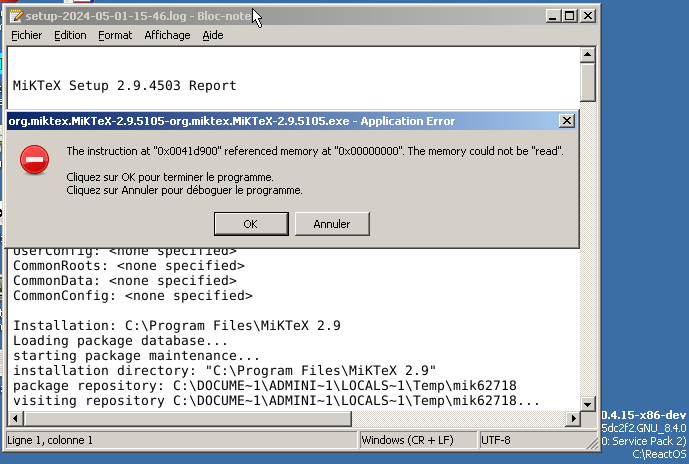Close the Application Error dialog
Screen dimensions: 689x464
567,121
